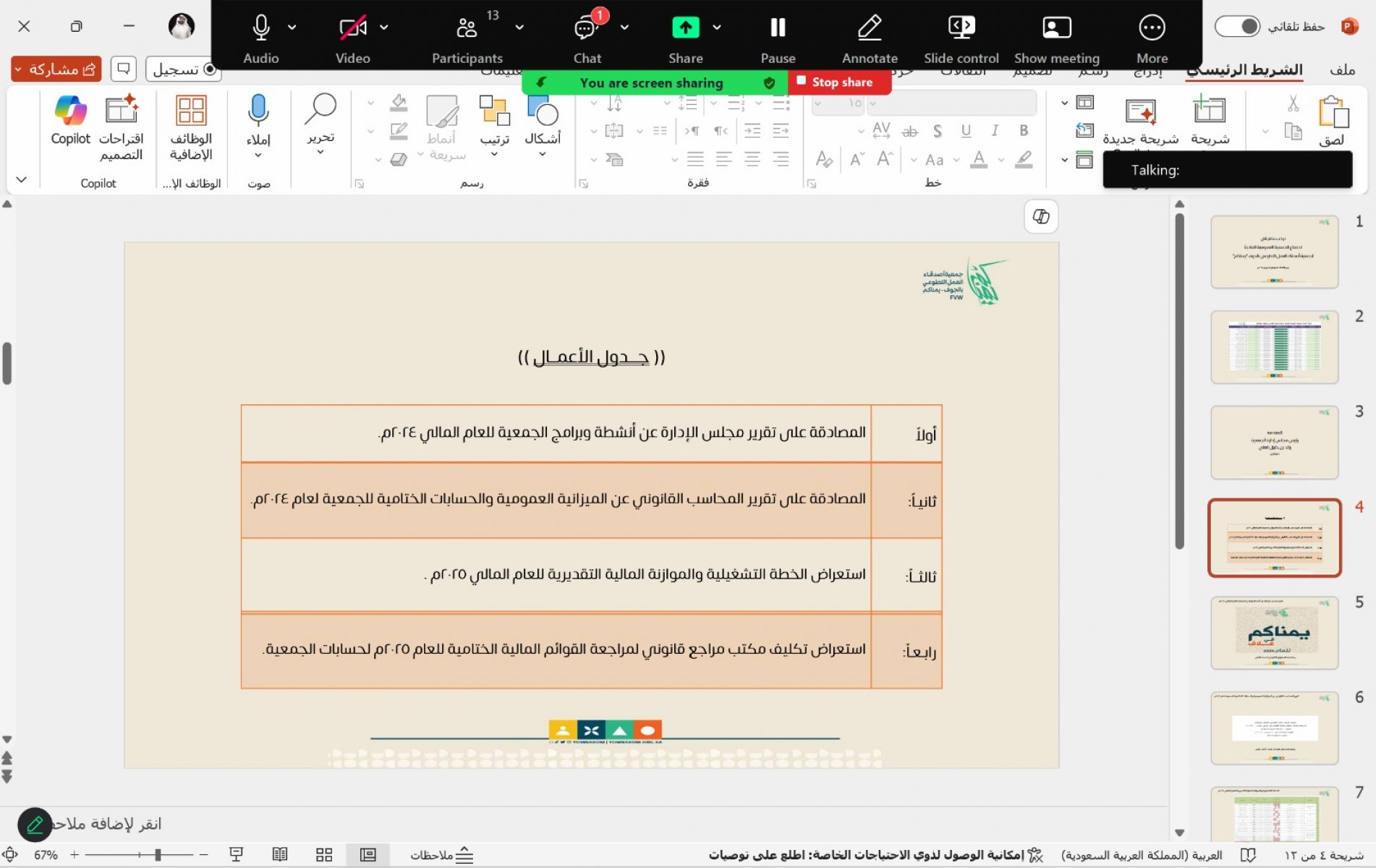This screenshot has width=1376, height=868.
Task: Click the thumbnail pane vertical scrollbar
Action: [x=1179, y=380]
